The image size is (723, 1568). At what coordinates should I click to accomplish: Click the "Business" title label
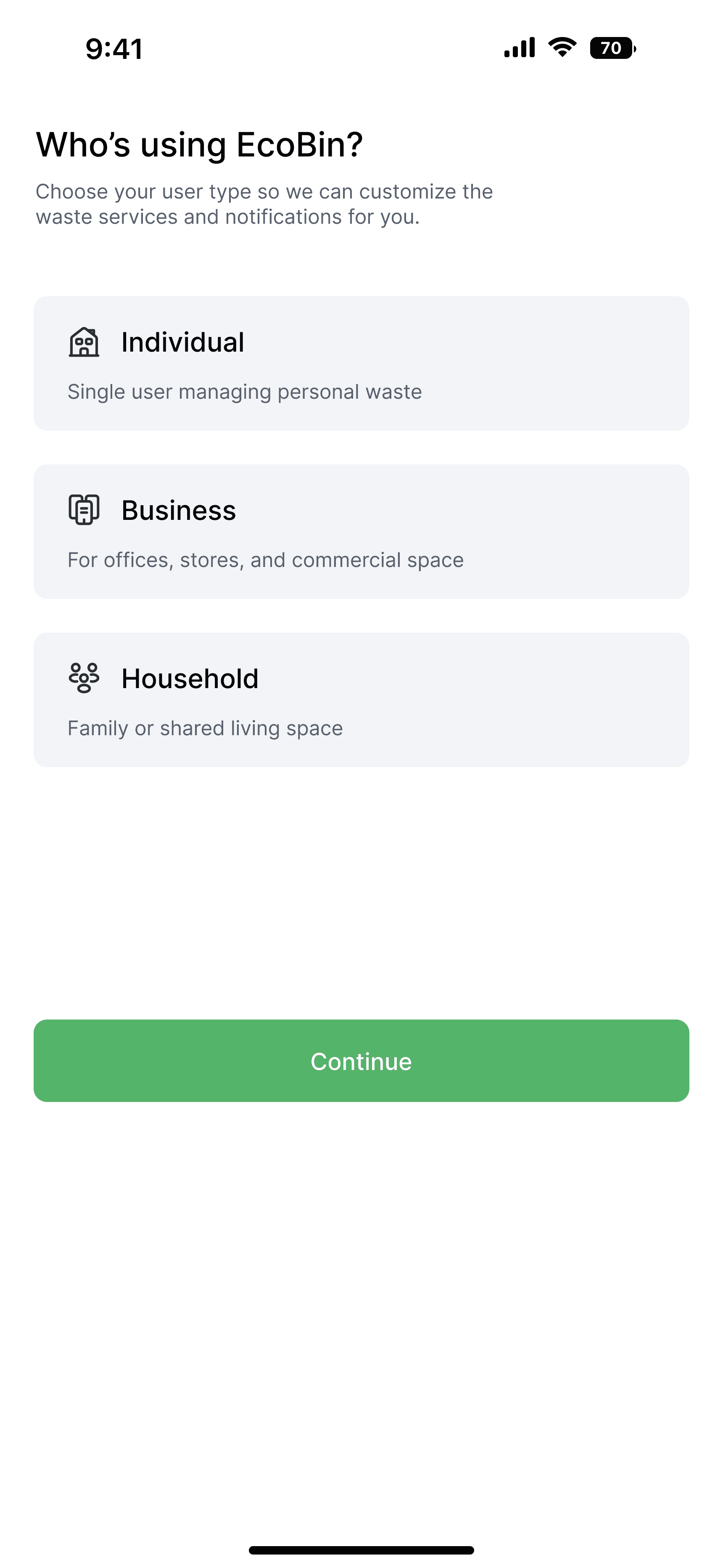[178, 510]
